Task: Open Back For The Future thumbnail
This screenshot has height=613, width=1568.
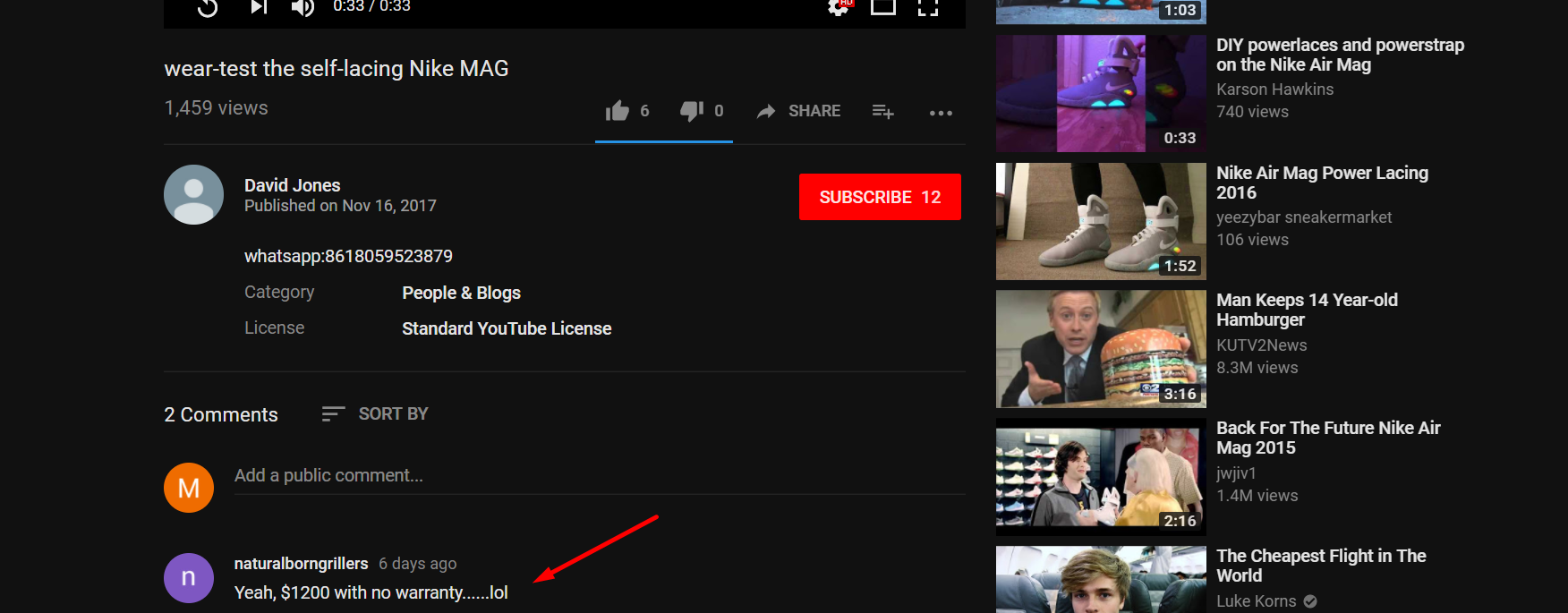Action: (x=1101, y=477)
